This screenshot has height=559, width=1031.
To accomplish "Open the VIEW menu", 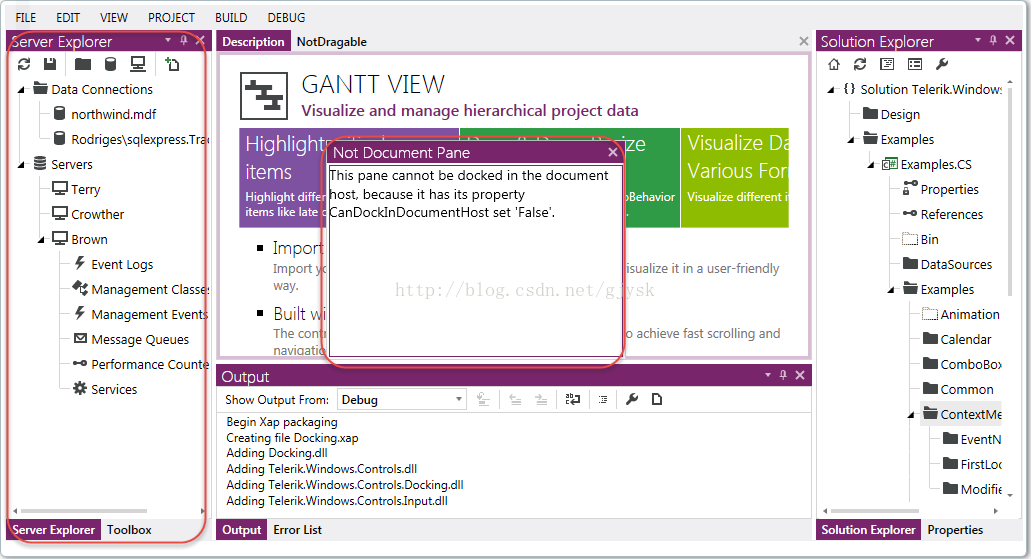I will click(x=114, y=18).
